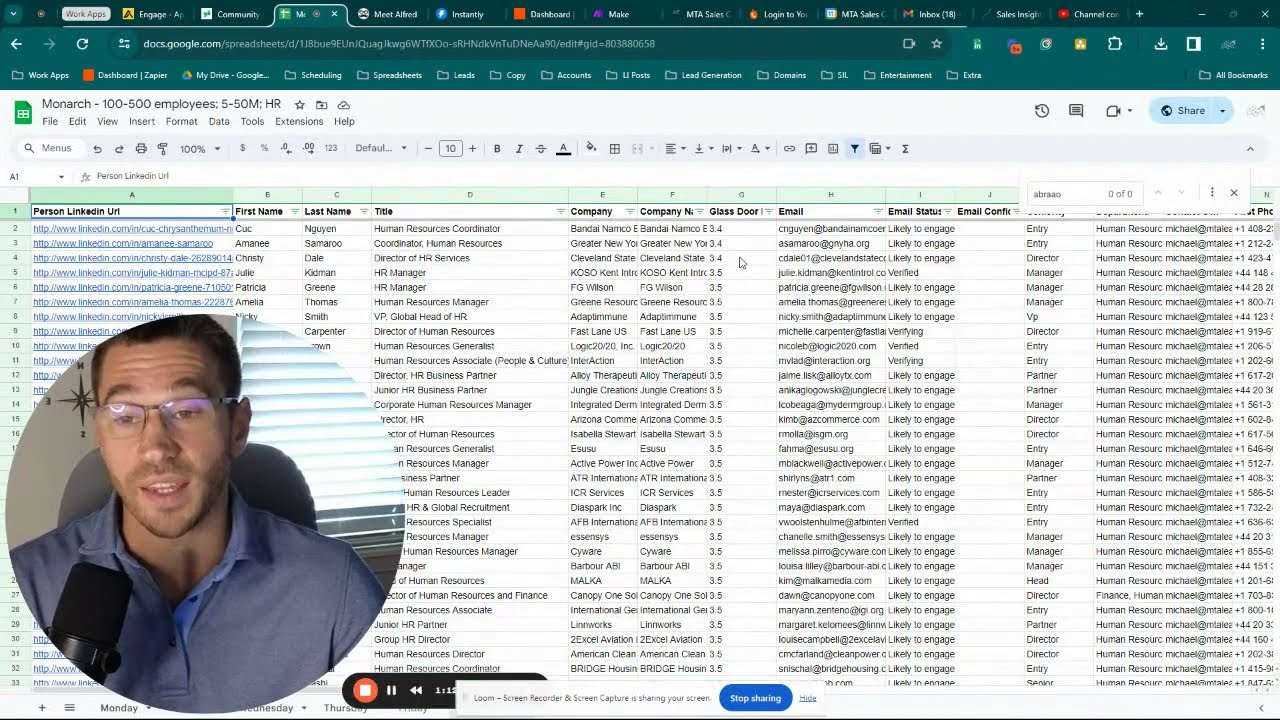Open the Browser downloads icon
Screen dimensions: 1280x720
[x=1160, y=44]
